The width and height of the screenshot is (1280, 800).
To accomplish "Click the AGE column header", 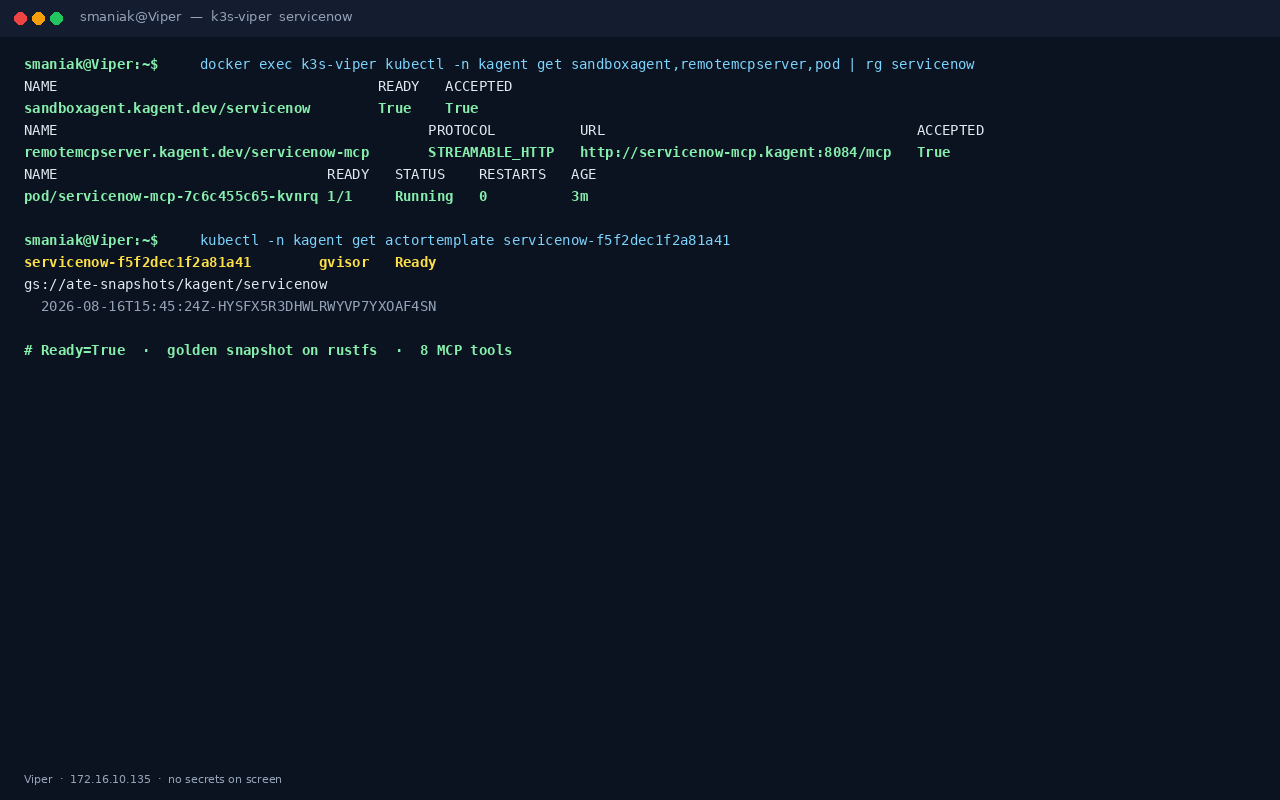I will pyautogui.click(x=584, y=174).
